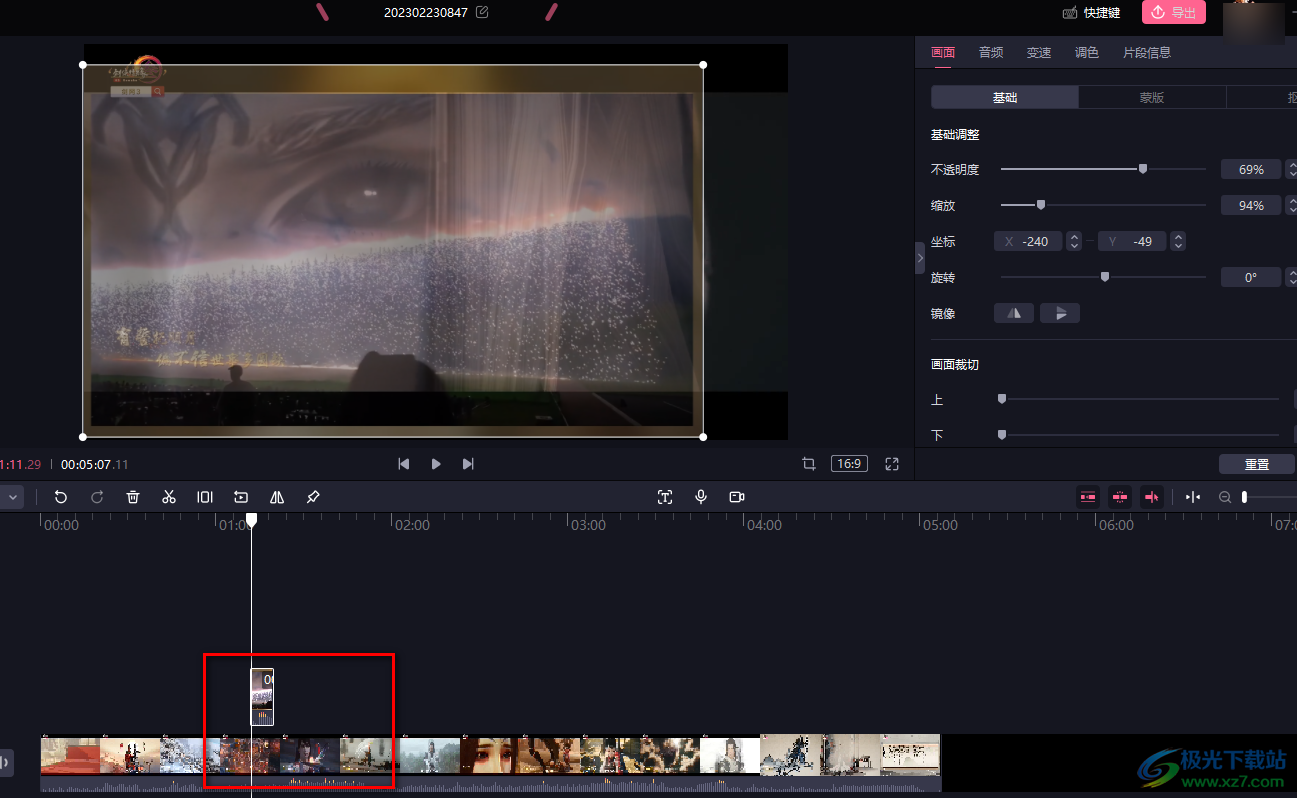Click the scale value stepper arrows
The image size is (1297, 798).
(x=1291, y=206)
